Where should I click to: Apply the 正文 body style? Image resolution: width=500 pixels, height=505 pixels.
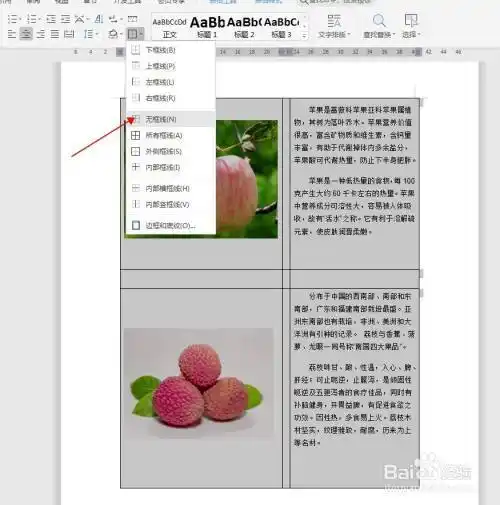click(x=170, y=27)
